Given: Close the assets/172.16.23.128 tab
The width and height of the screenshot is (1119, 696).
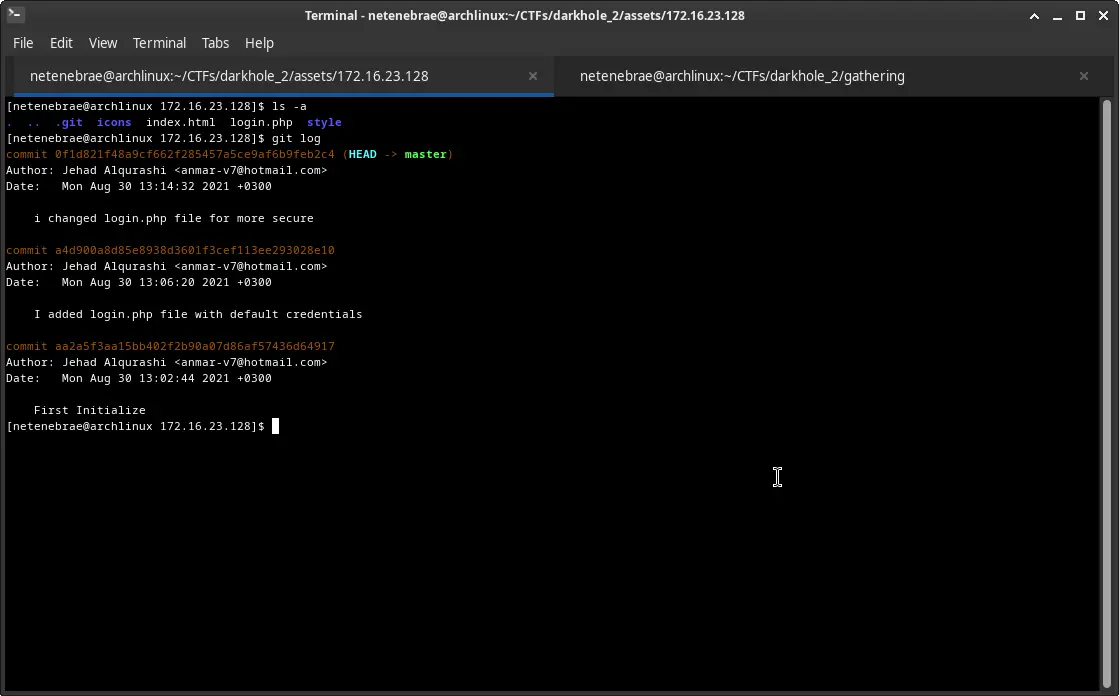Looking at the screenshot, I should pyautogui.click(x=533, y=76).
